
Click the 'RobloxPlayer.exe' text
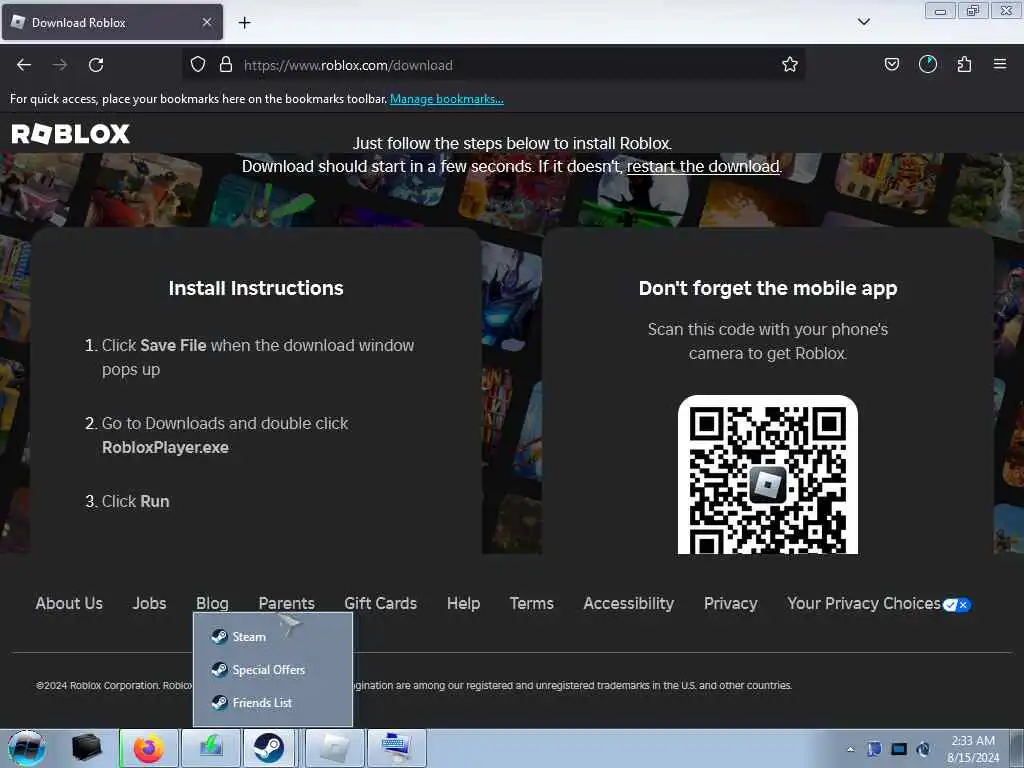click(165, 448)
